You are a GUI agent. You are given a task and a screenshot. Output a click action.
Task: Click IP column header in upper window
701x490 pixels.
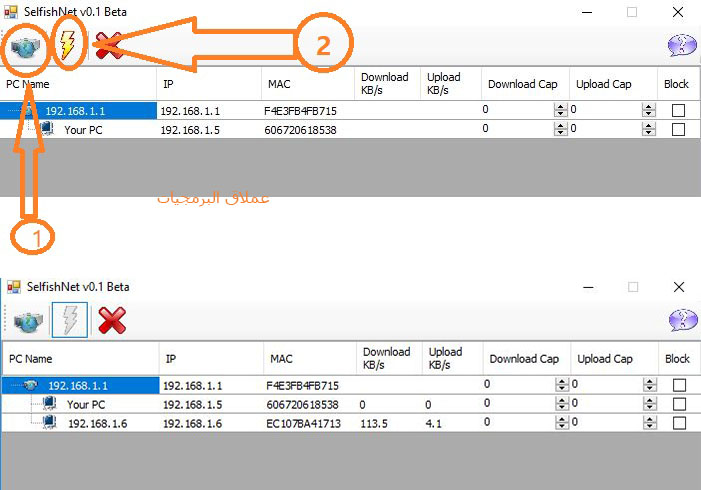[x=209, y=84]
